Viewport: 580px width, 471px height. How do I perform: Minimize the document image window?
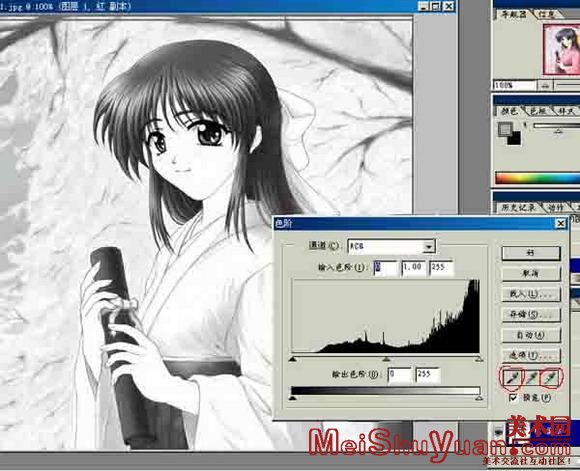[x=424, y=6]
